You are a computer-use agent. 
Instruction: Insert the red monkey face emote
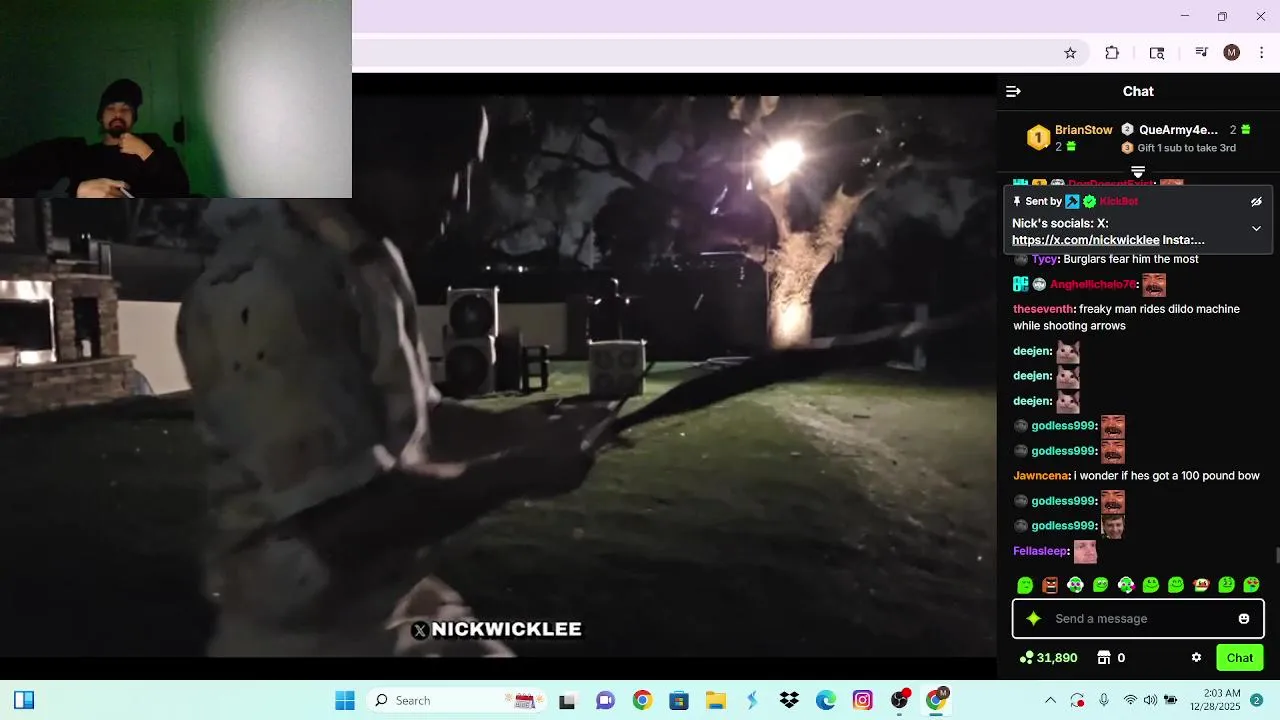[x=1202, y=585]
